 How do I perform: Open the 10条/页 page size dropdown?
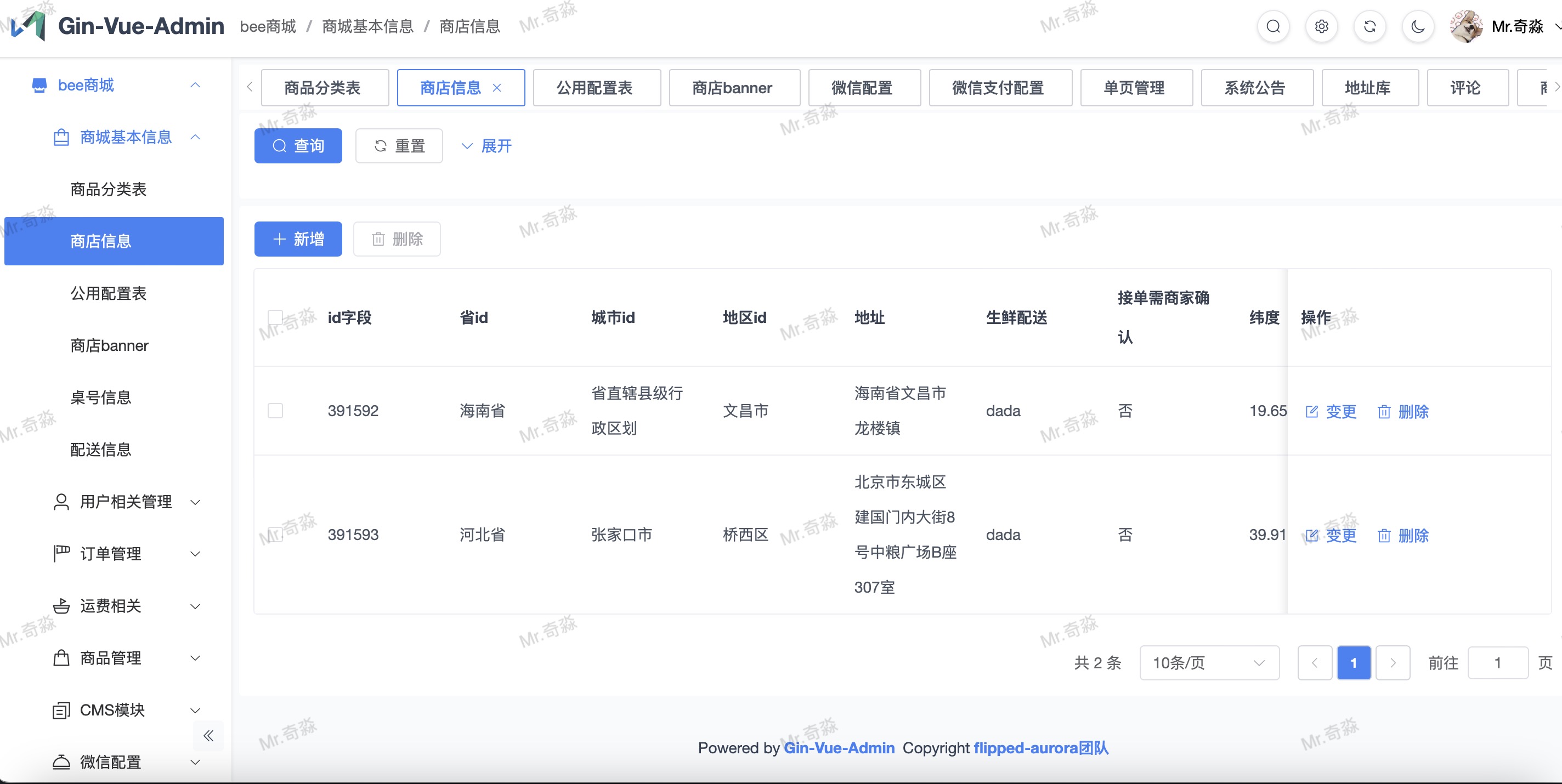1209,663
